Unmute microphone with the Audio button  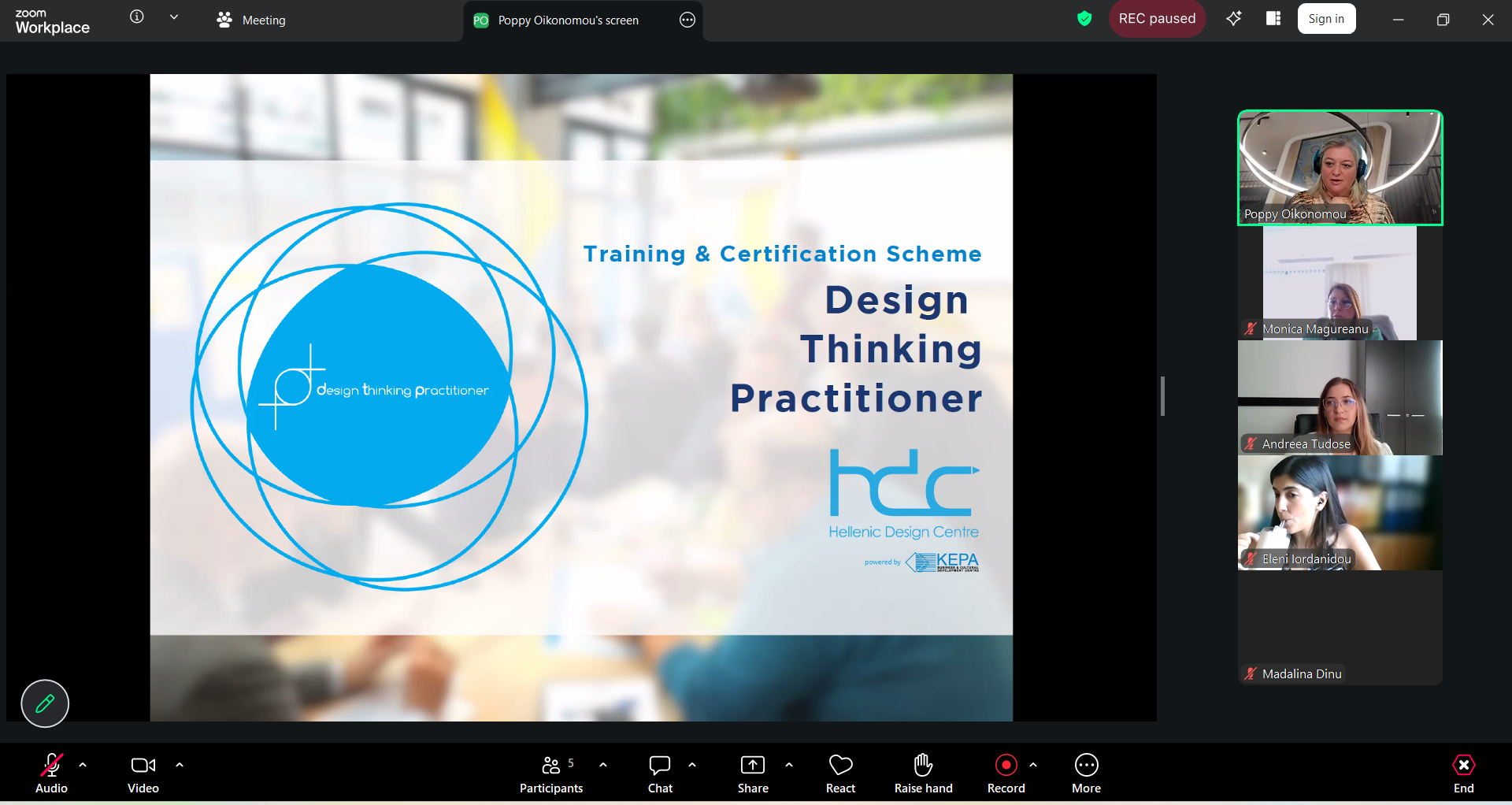click(52, 773)
